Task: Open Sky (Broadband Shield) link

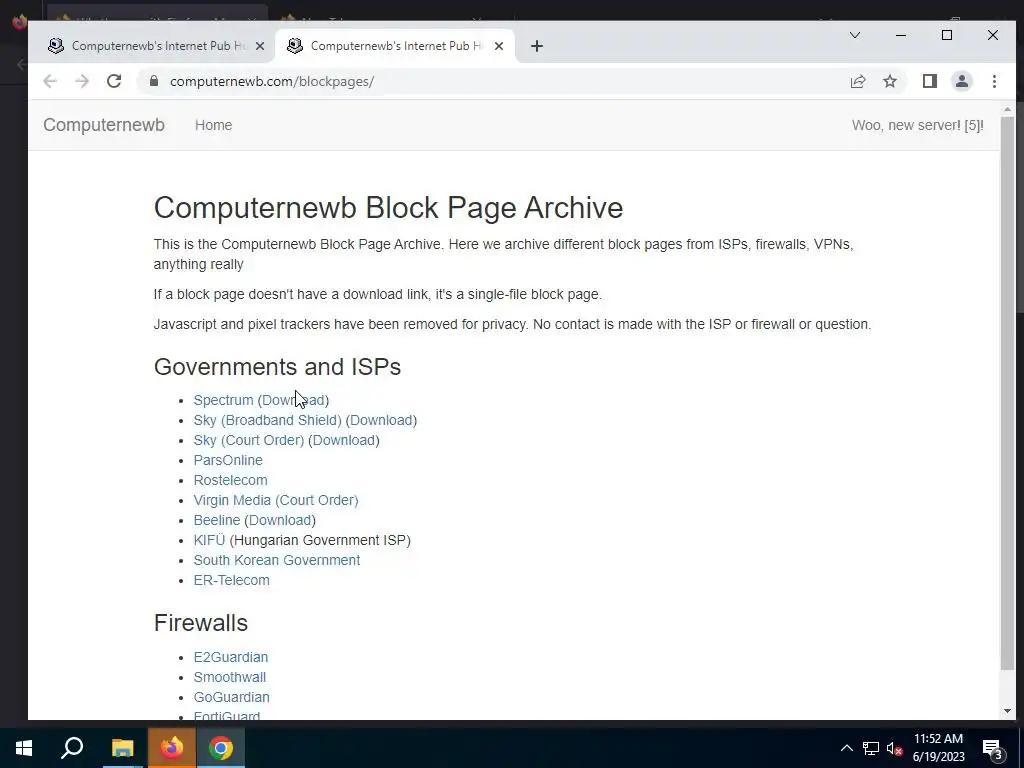Action: tap(268, 420)
